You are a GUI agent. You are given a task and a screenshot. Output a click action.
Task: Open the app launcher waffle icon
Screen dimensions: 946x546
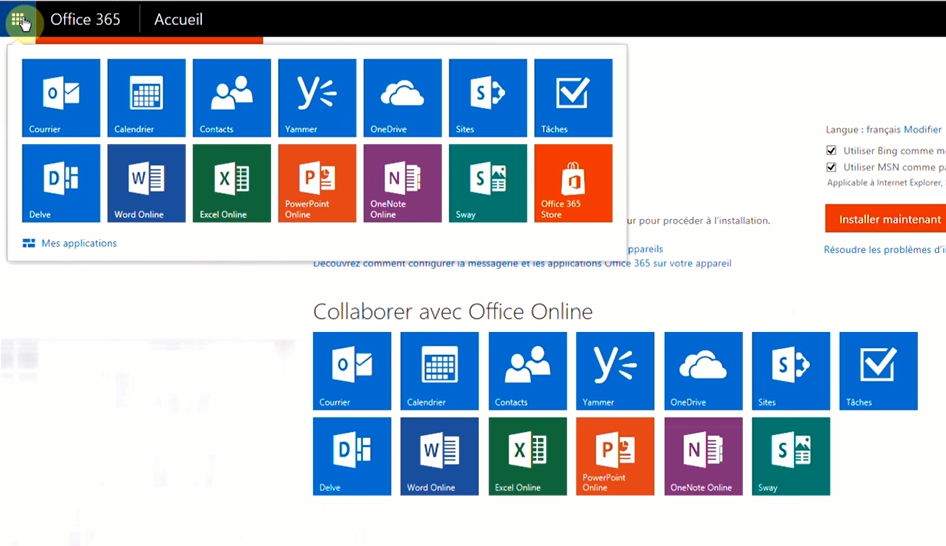point(18,19)
